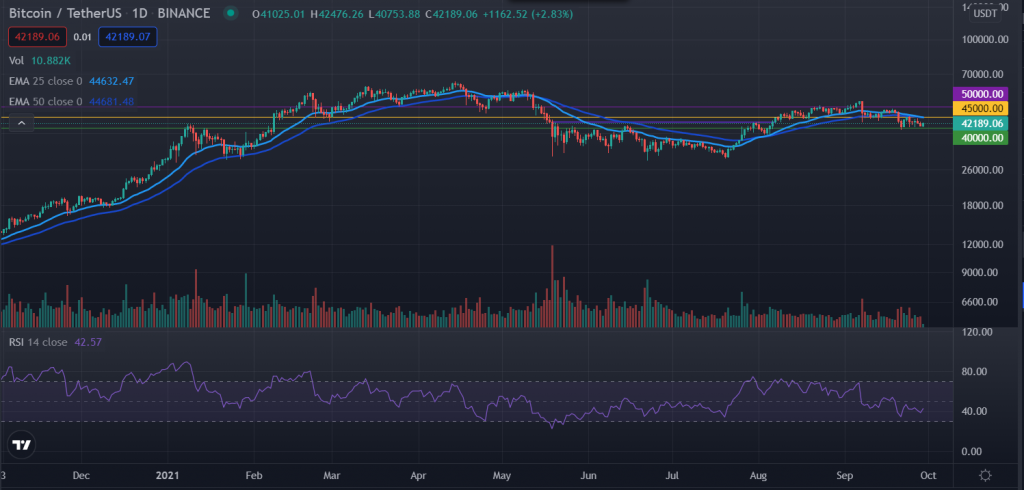Click the EMA 25 value 44632.47

(x=110, y=81)
